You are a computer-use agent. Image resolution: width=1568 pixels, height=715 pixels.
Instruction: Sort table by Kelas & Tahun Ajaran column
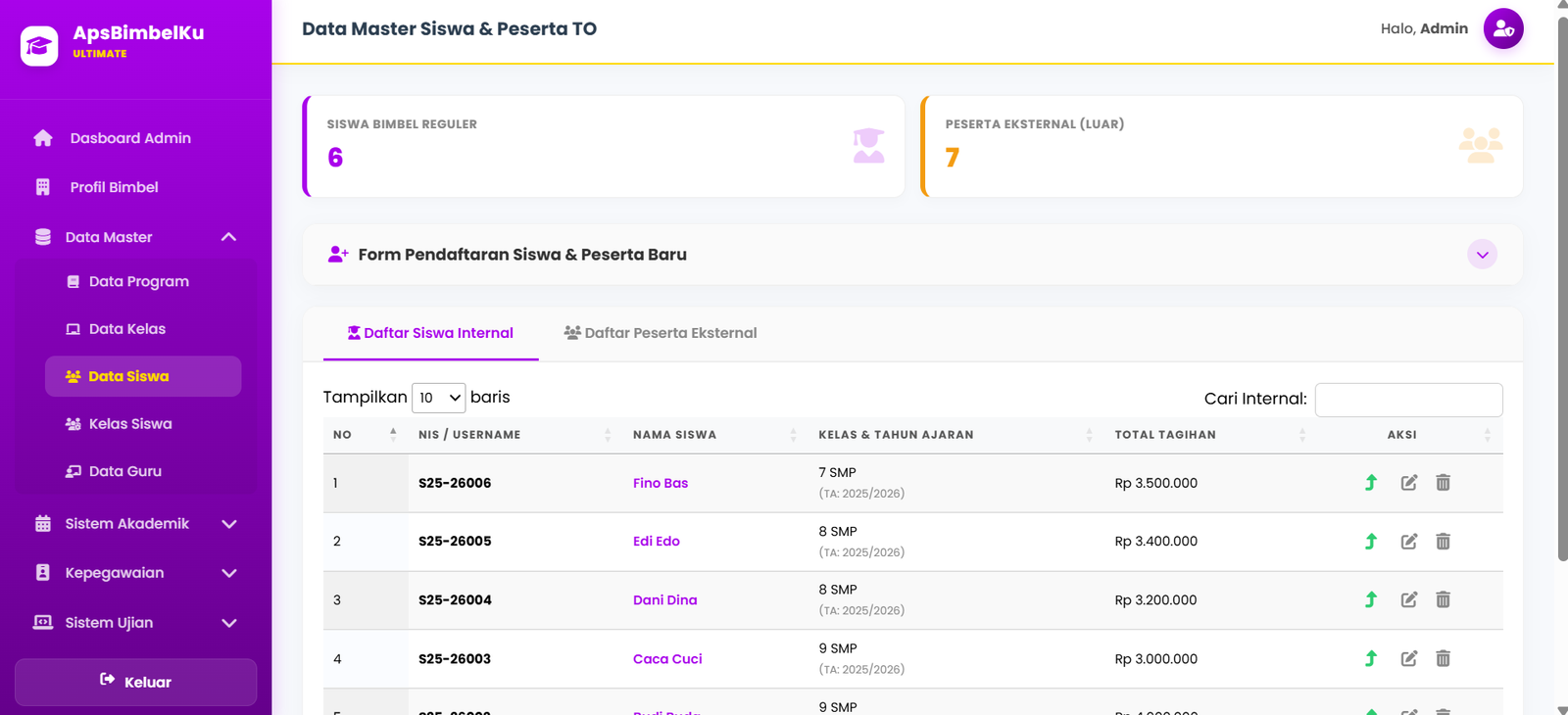tap(956, 435)
